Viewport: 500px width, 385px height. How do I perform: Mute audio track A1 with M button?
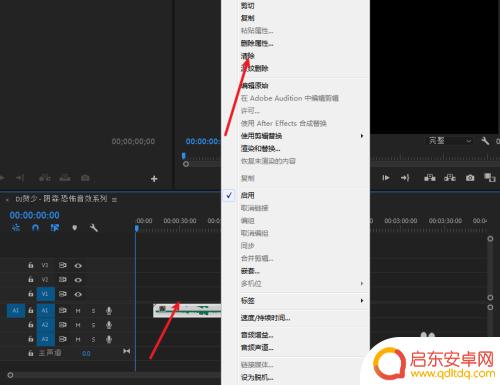tap(78, 311)
